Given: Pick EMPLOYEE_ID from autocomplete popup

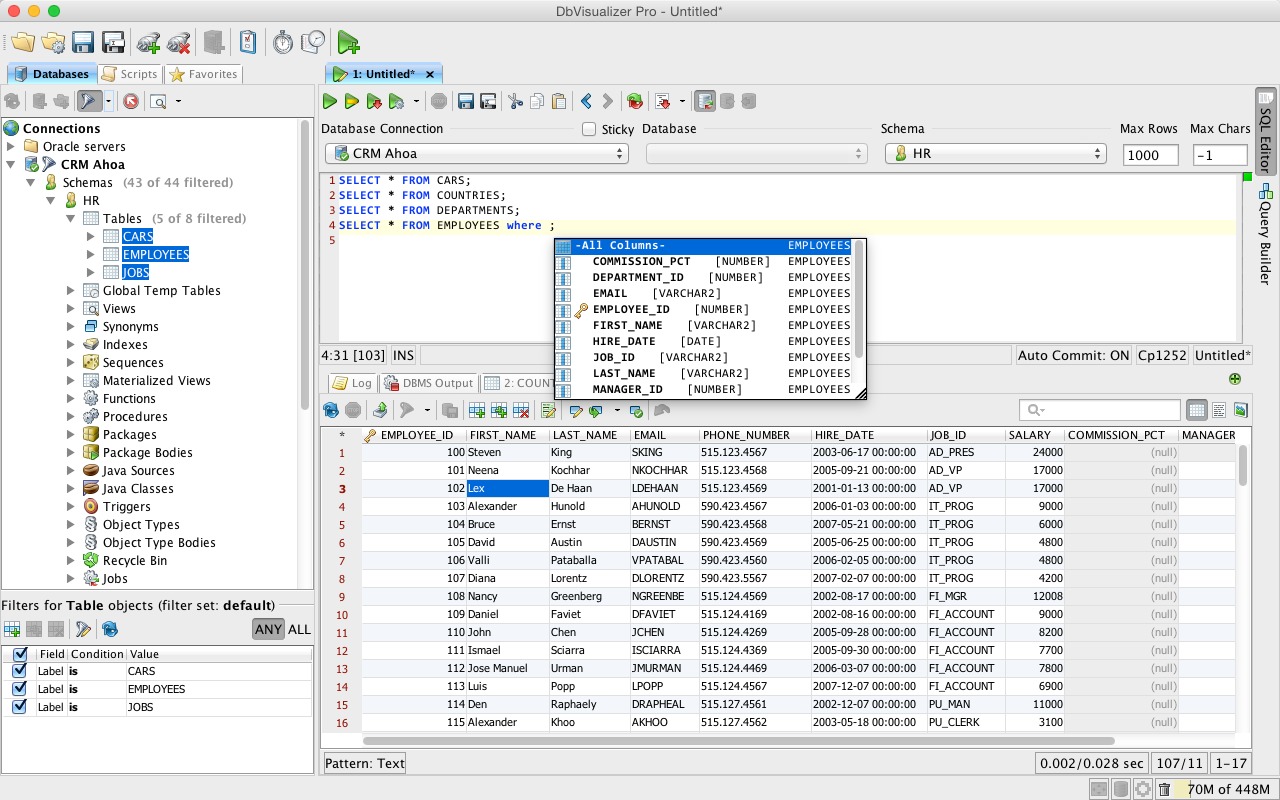Looking at the screenshot, I should pyautogui.click(x=705, y=309).
